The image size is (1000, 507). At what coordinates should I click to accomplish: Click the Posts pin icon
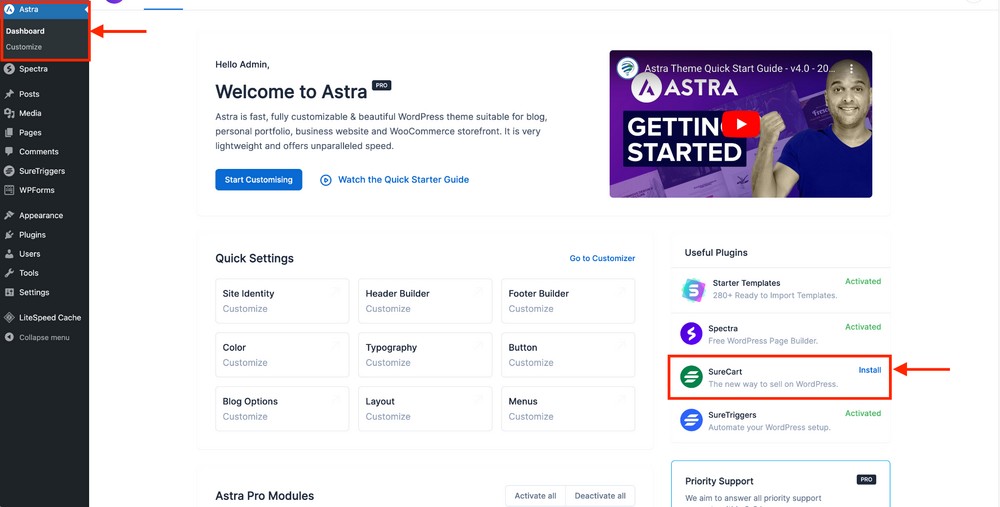pyautogui.click(x=9, y=94)
